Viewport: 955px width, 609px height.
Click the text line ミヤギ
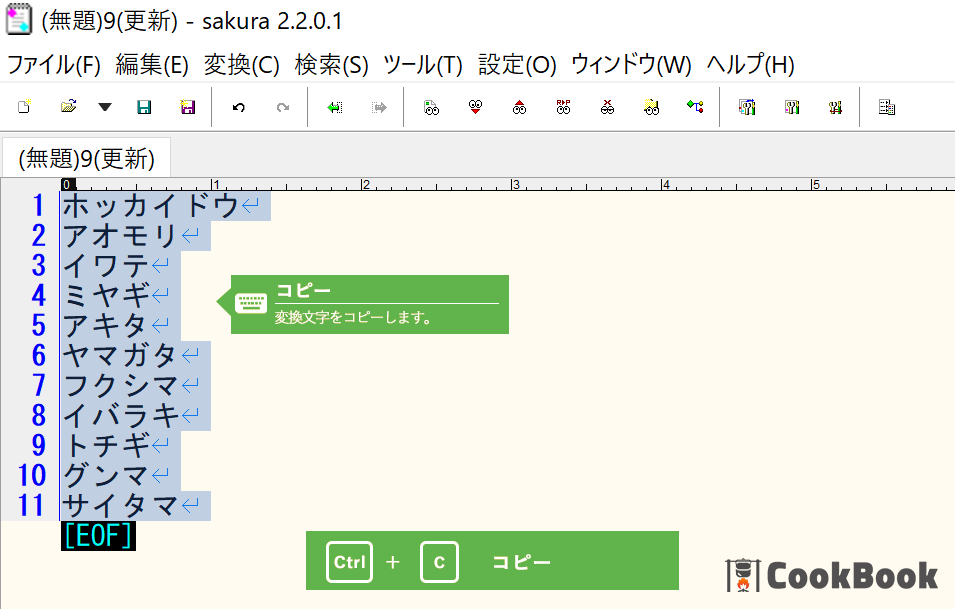pyautogui.click(x=106, y=295)
